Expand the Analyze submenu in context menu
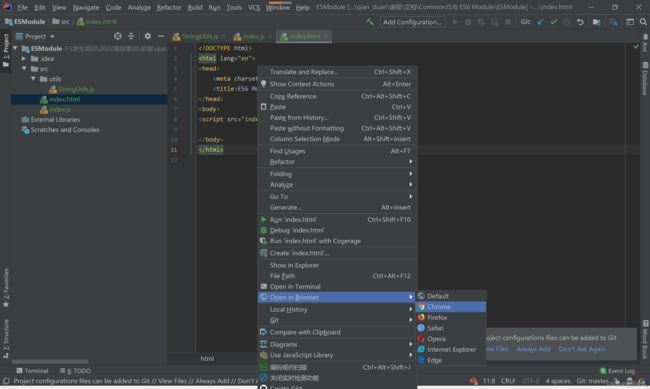This screenshot has height=389, width=650. click(x=337, y=185)
